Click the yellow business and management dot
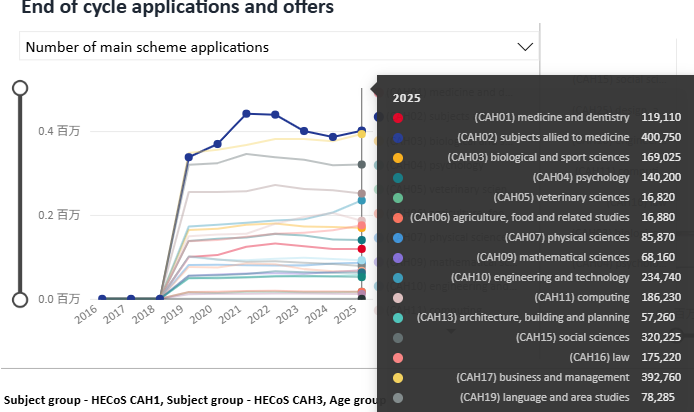Viewport: 694px width, 412px height. click(x=398, y=377)
